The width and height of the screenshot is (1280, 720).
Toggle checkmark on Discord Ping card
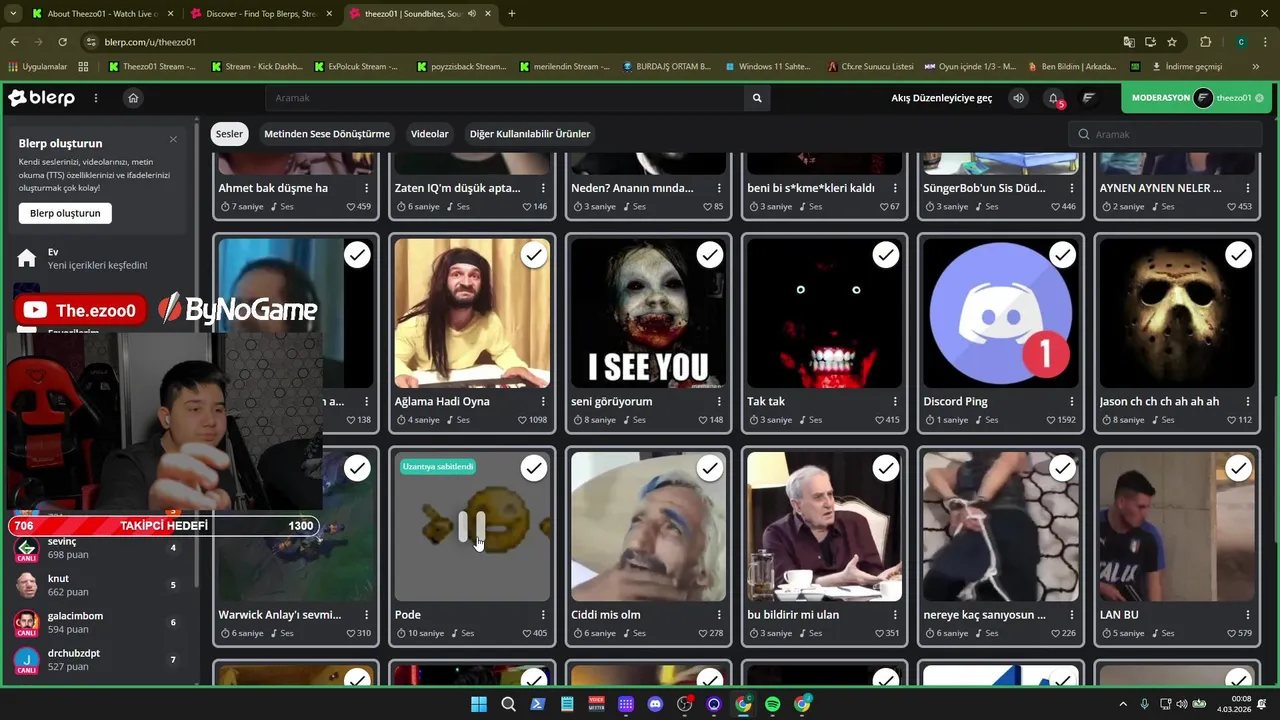[1062, 255]
